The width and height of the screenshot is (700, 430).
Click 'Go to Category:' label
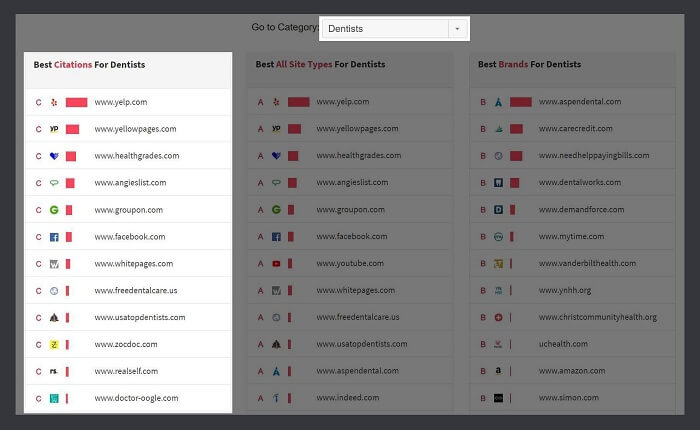(x=285, y=27)
